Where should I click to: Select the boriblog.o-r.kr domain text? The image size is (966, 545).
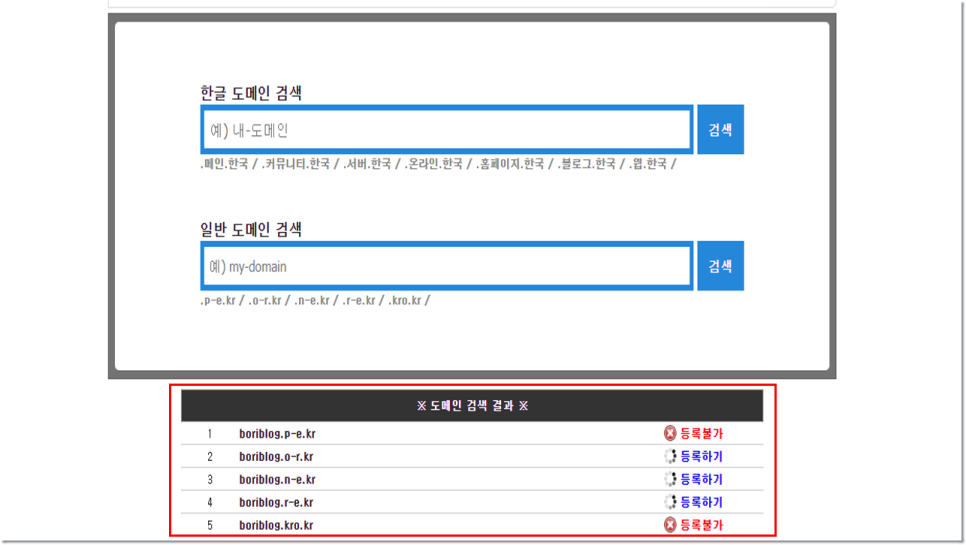pyautogui.click(x=276, y=456)
